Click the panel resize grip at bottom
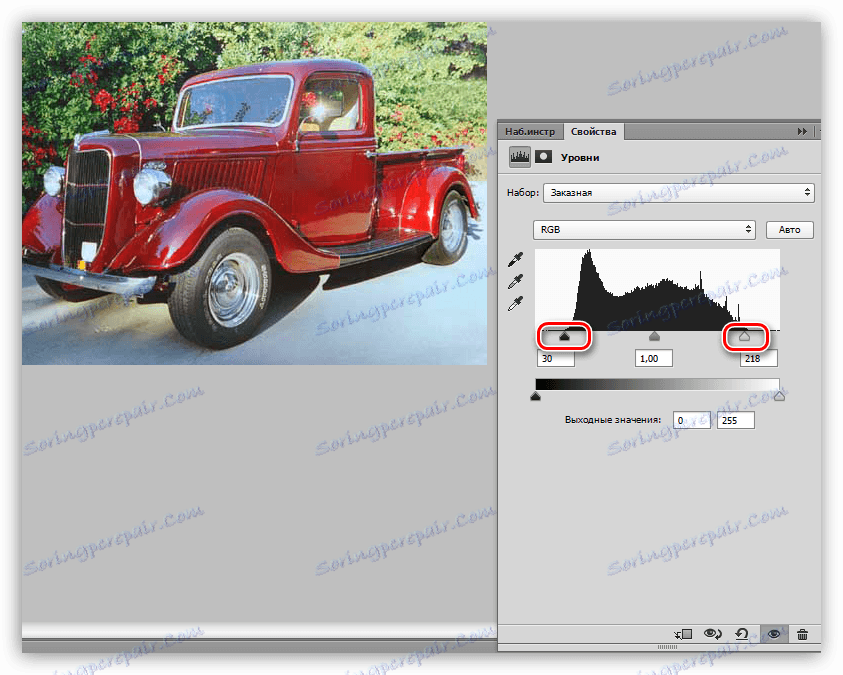Screen dimensions: 843x675 (667, 647)
